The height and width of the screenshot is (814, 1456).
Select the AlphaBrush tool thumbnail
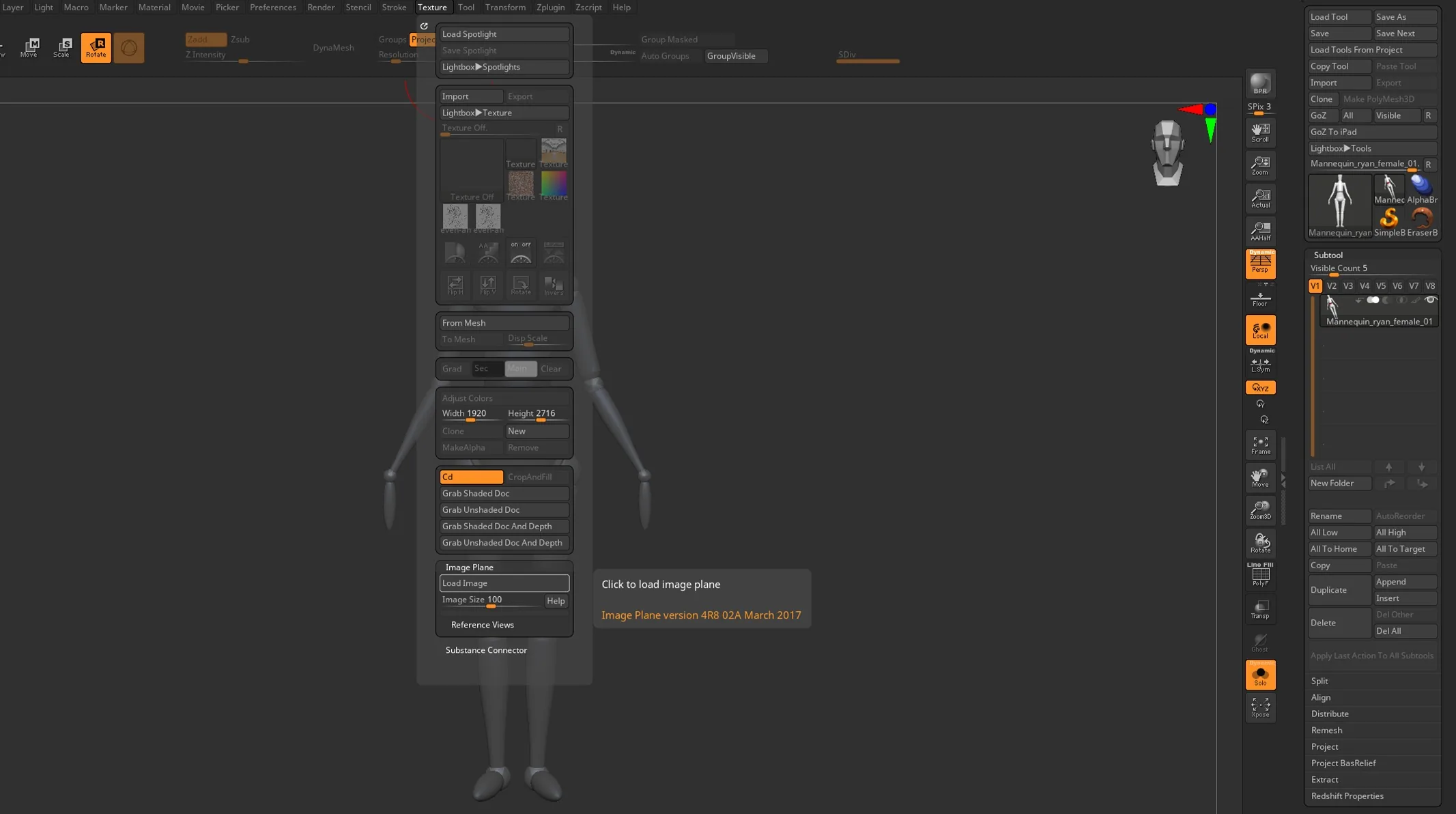click(x=1423, y=188)
